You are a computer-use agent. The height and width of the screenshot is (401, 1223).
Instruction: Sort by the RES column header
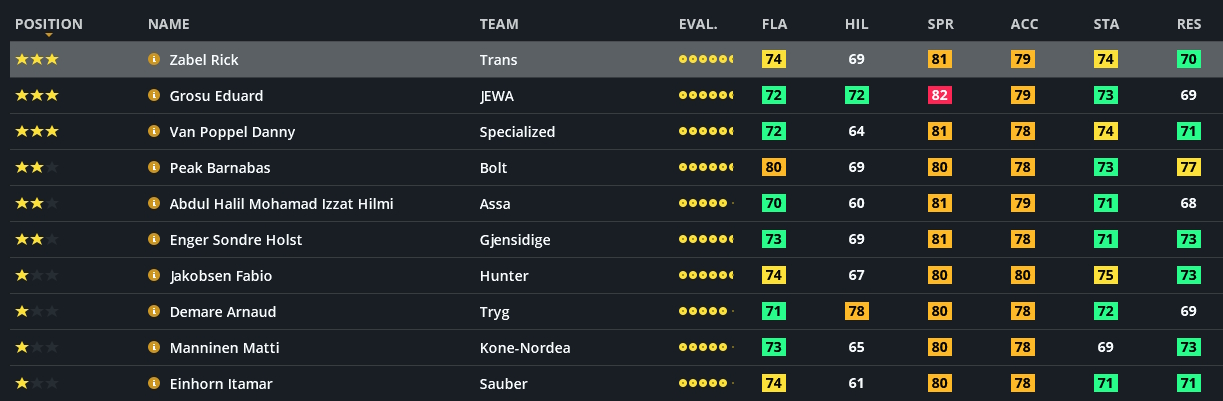click(1188, 24)
